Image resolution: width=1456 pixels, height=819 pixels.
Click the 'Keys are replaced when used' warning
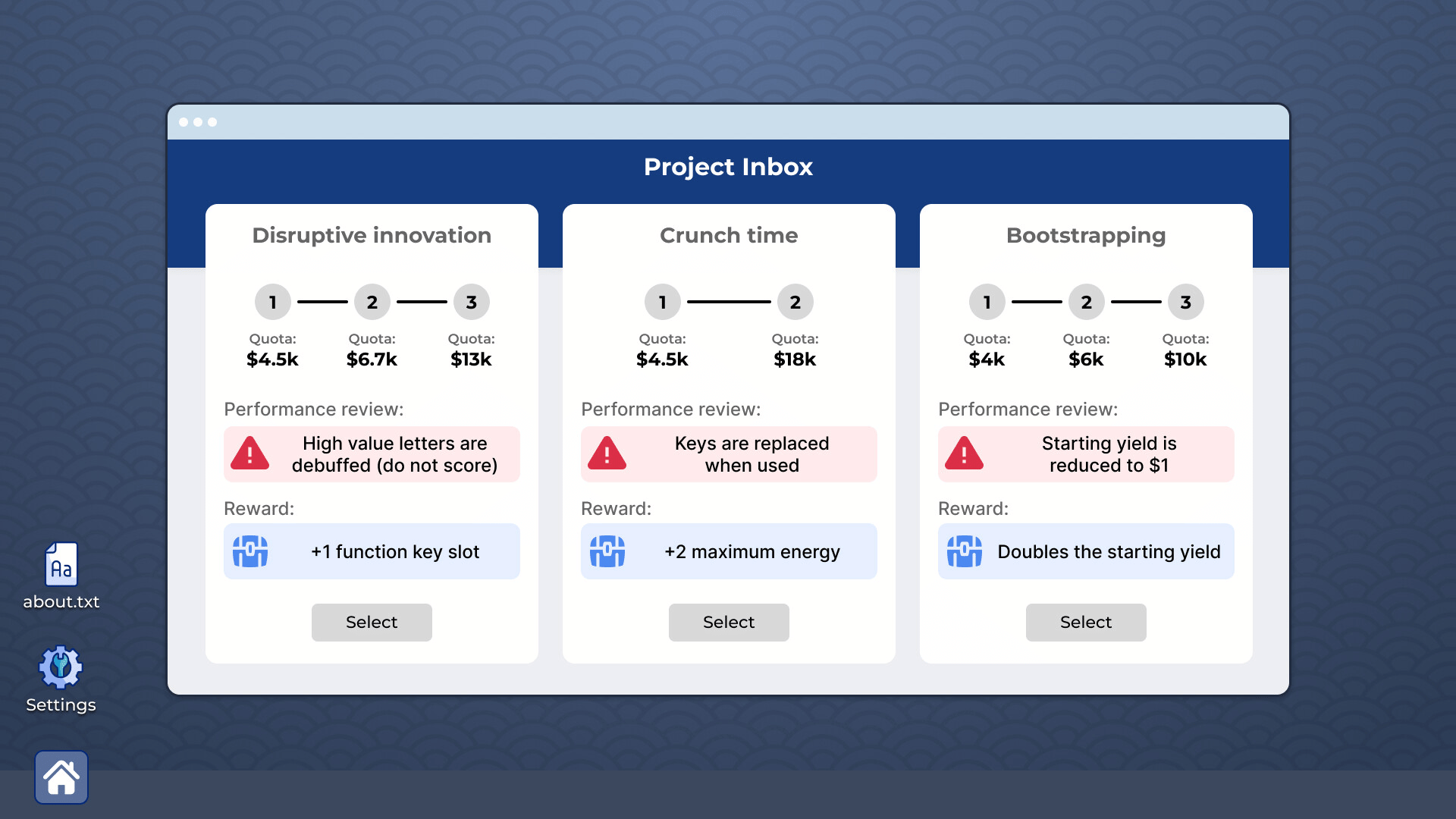pos(752,453)
